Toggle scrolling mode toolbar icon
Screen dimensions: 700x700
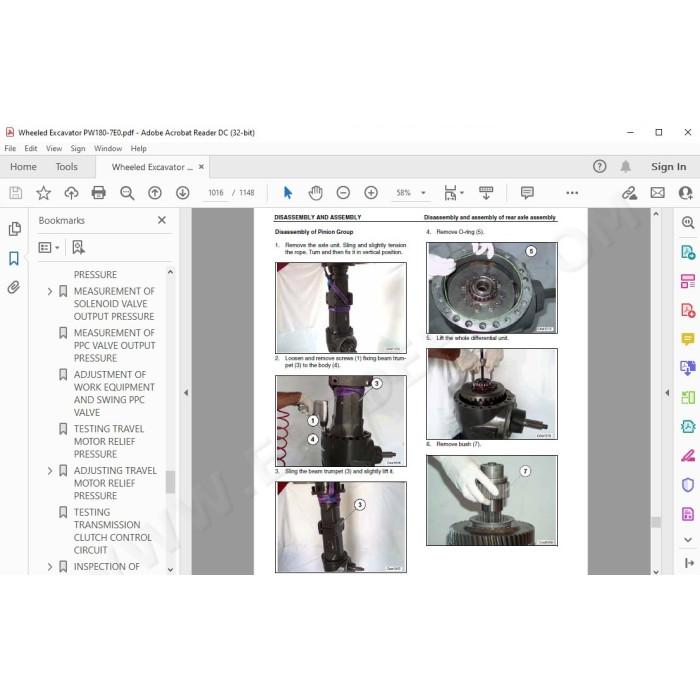point(486,193)
